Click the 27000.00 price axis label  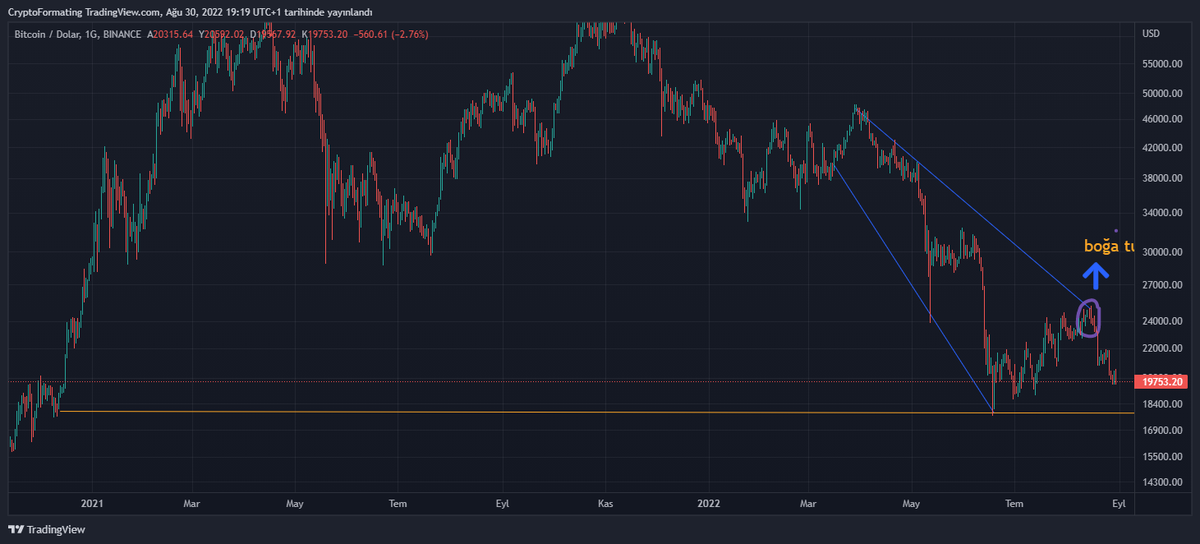tap(1162, 286)
